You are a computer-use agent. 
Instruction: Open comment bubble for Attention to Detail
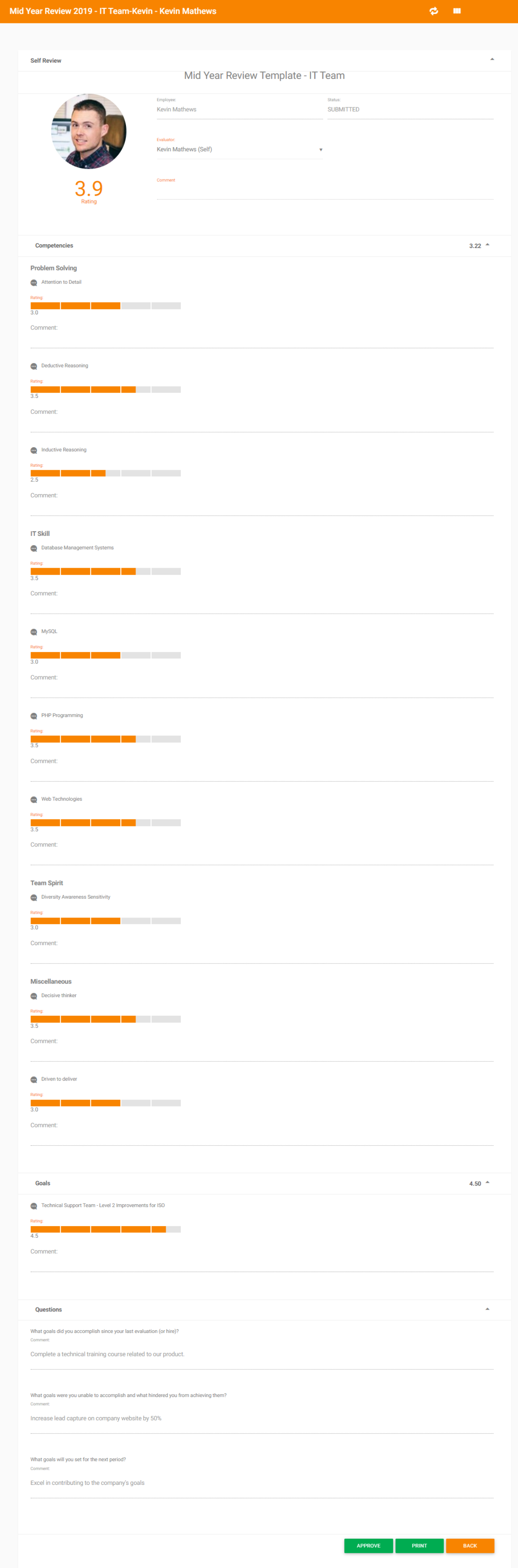coord(33,283)
